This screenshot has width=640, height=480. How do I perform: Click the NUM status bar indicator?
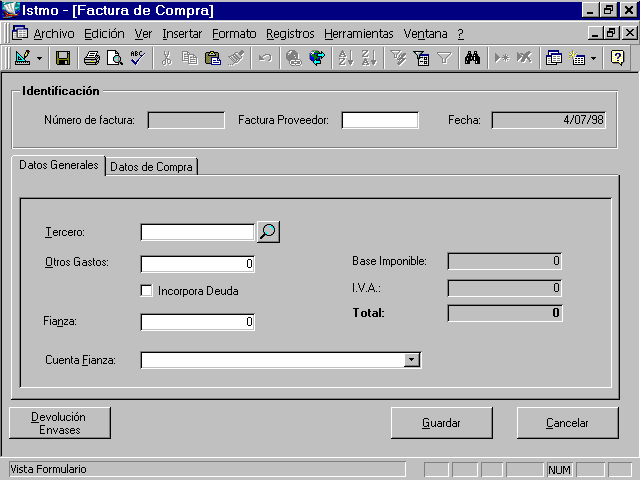[x=559, y=470]
